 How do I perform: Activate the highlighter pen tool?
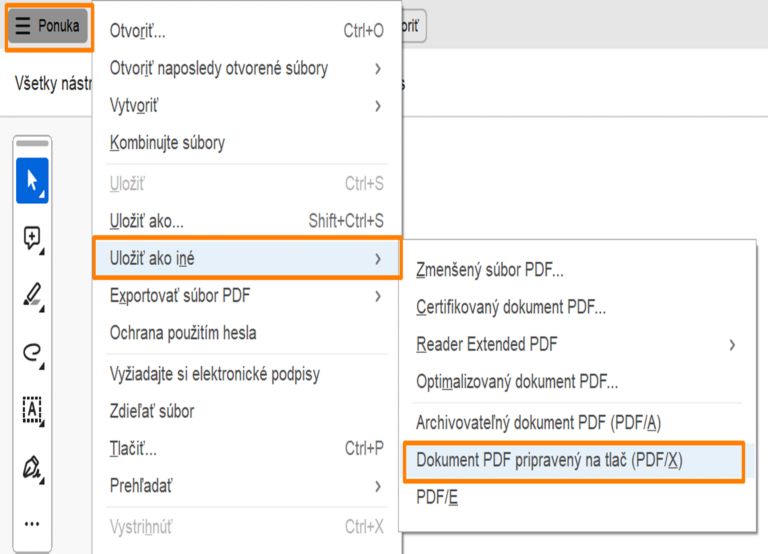tap(32, 295)
